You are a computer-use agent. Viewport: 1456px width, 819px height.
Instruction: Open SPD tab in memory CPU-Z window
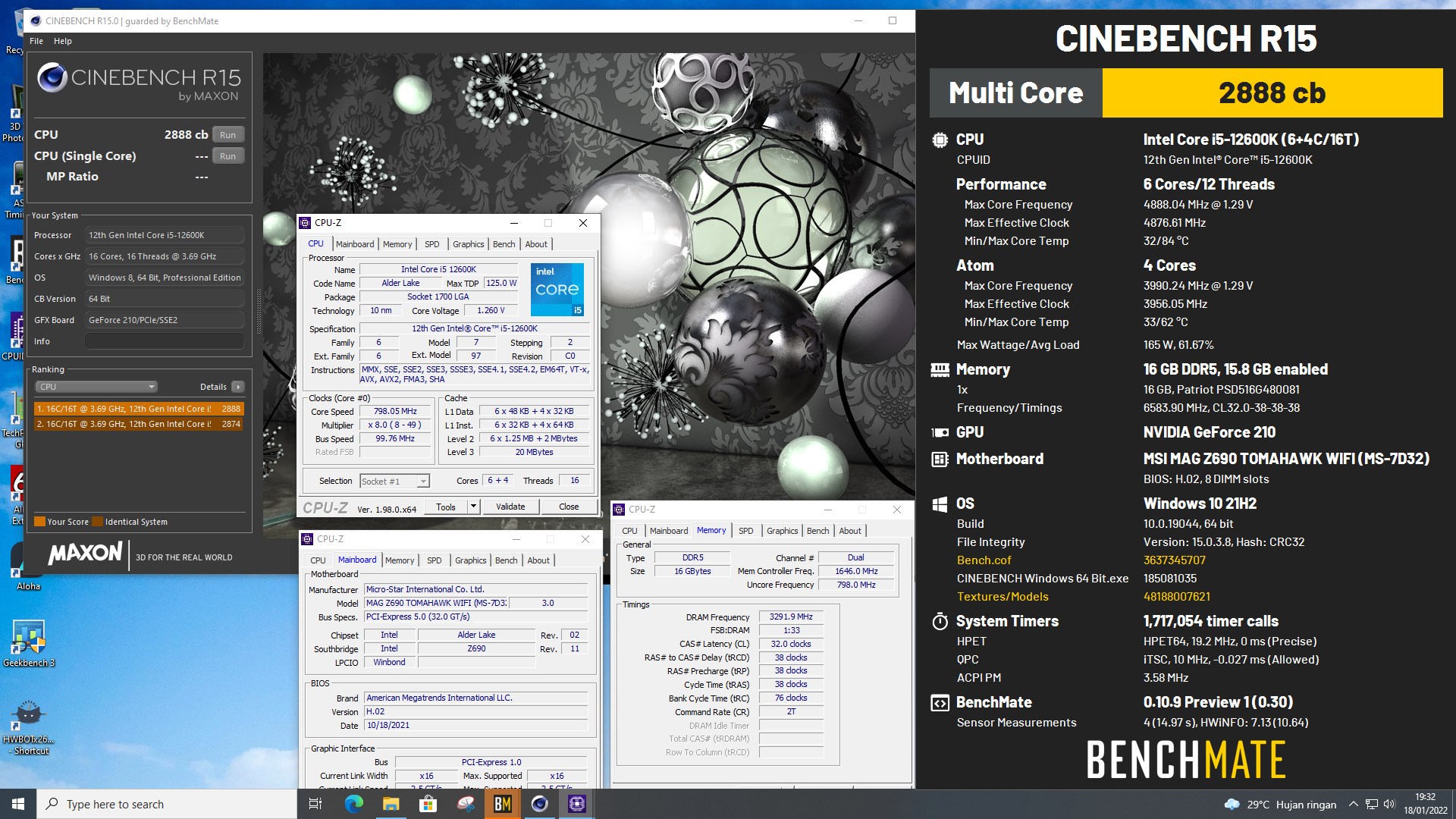pyautogui.click(x=746, y=531)
